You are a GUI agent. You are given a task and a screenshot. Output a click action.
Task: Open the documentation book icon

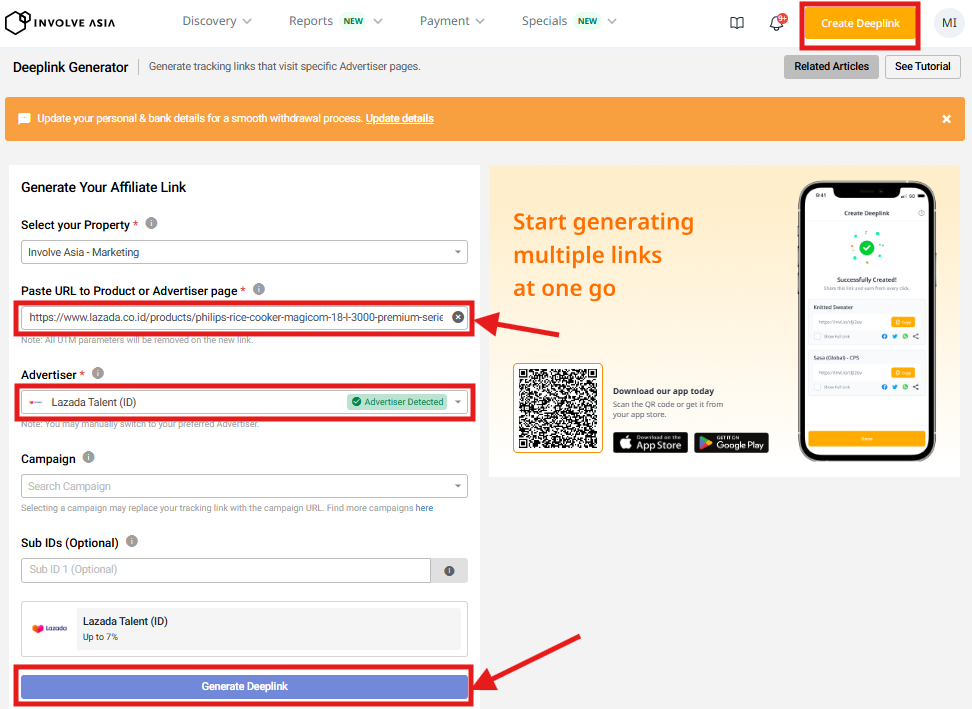click(x=737, y=23)
